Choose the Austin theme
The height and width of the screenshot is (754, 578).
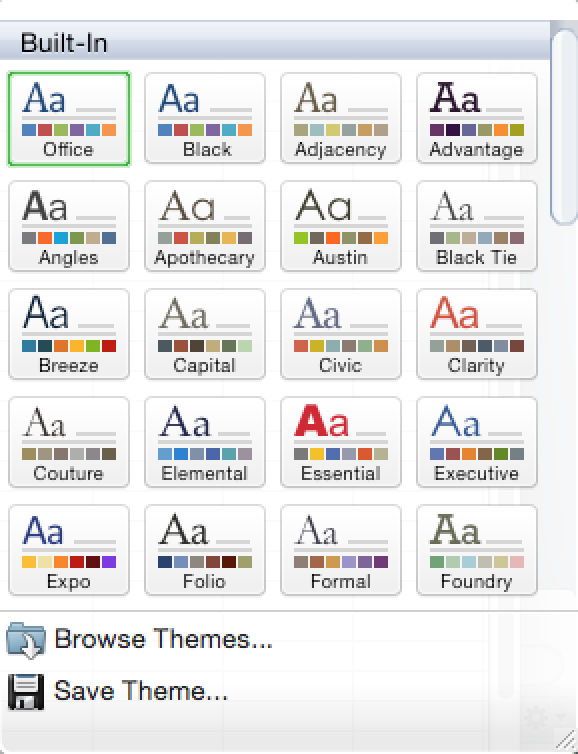(341, 226)
